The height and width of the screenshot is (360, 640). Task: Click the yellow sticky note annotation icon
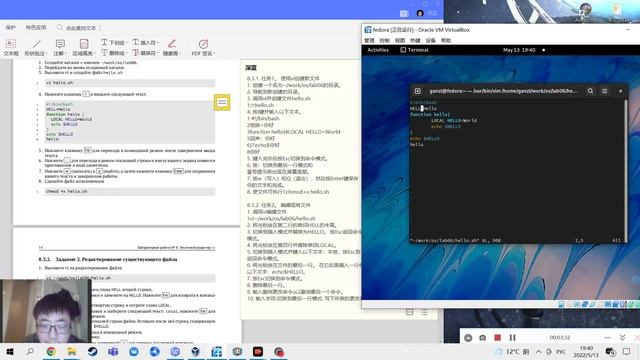coord(222,102)
